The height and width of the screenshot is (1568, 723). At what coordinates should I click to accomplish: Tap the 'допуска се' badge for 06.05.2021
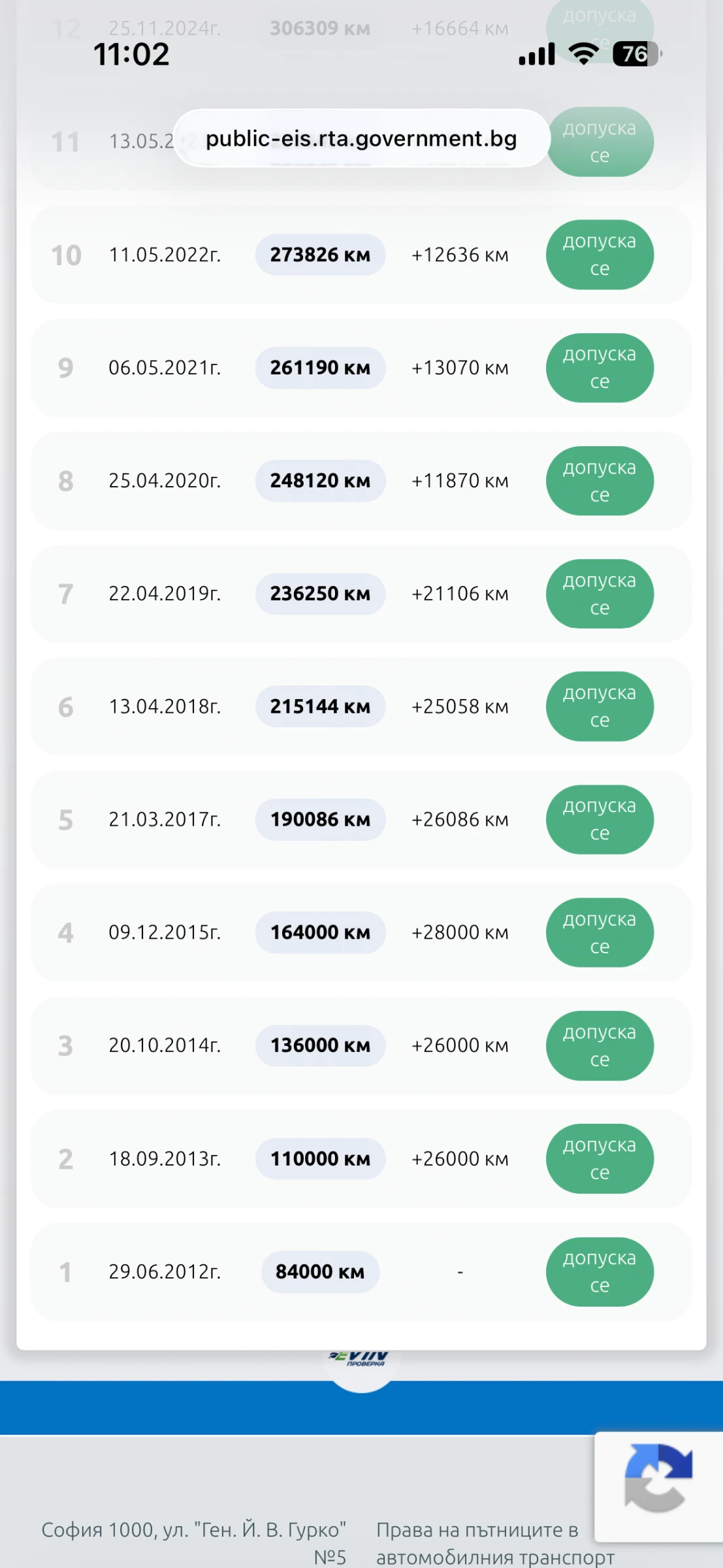click(x=600, y=368)
